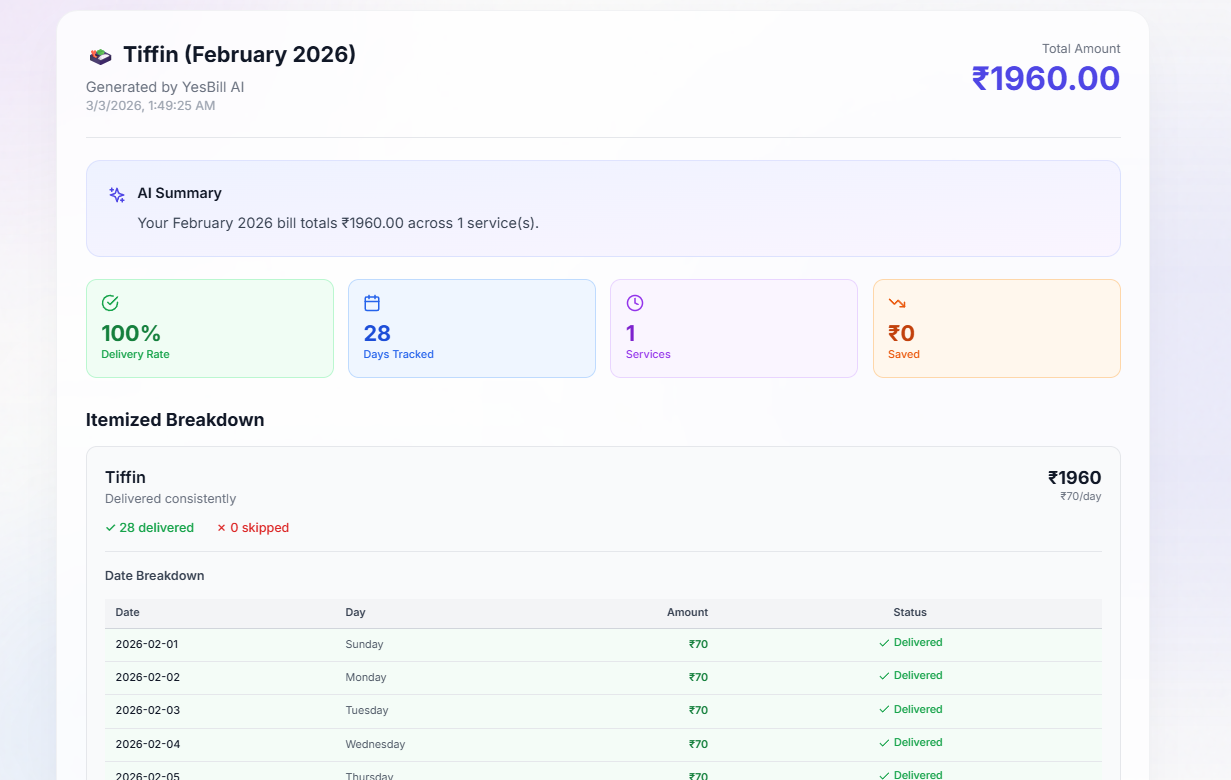Click the Amount column header
This screenshot has width=1231, height=780.
click(687, 612)
